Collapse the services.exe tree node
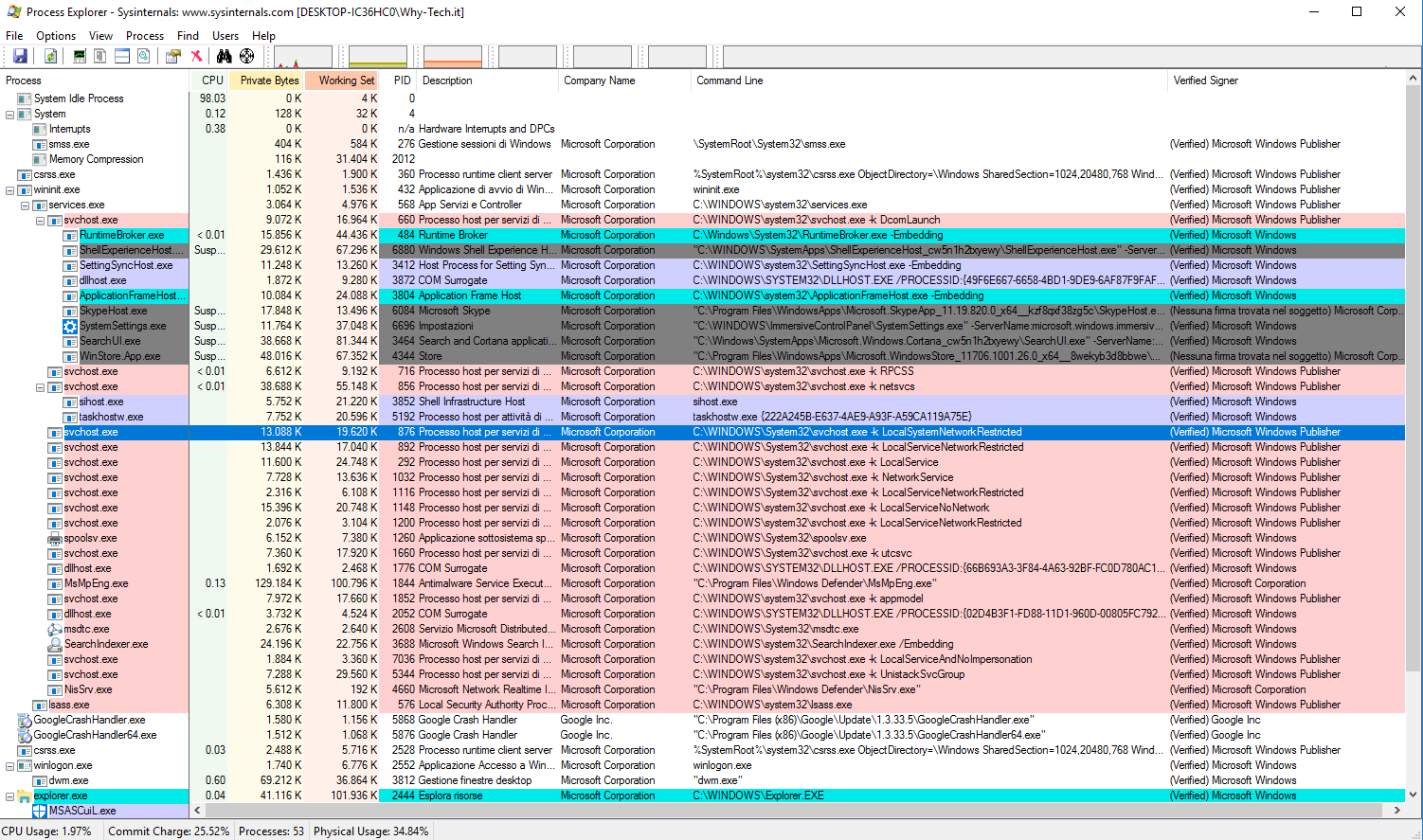Viewport: 1423px width, 840px height. (25, 205)
